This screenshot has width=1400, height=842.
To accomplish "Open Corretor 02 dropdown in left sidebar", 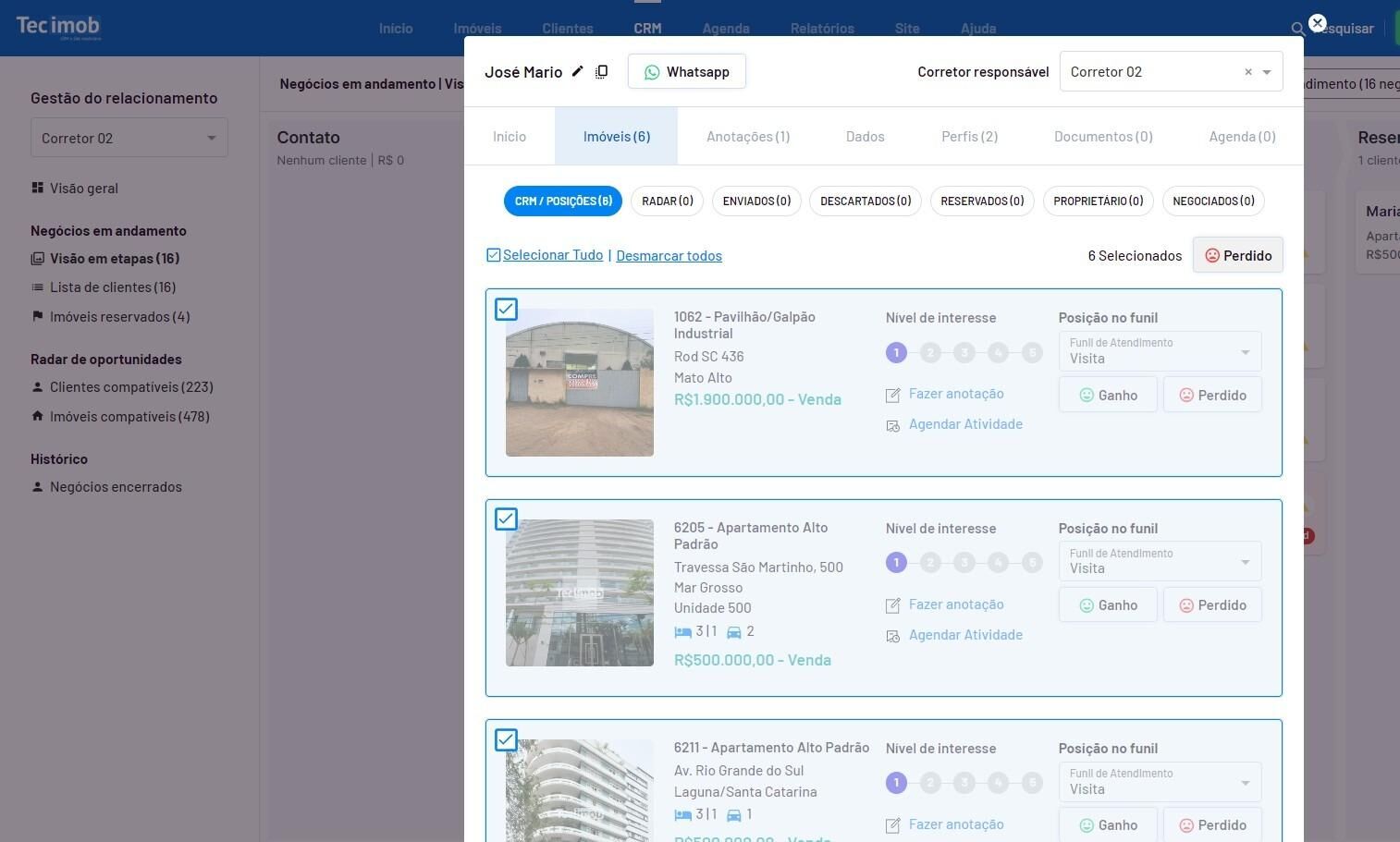I will click(129, 138).
